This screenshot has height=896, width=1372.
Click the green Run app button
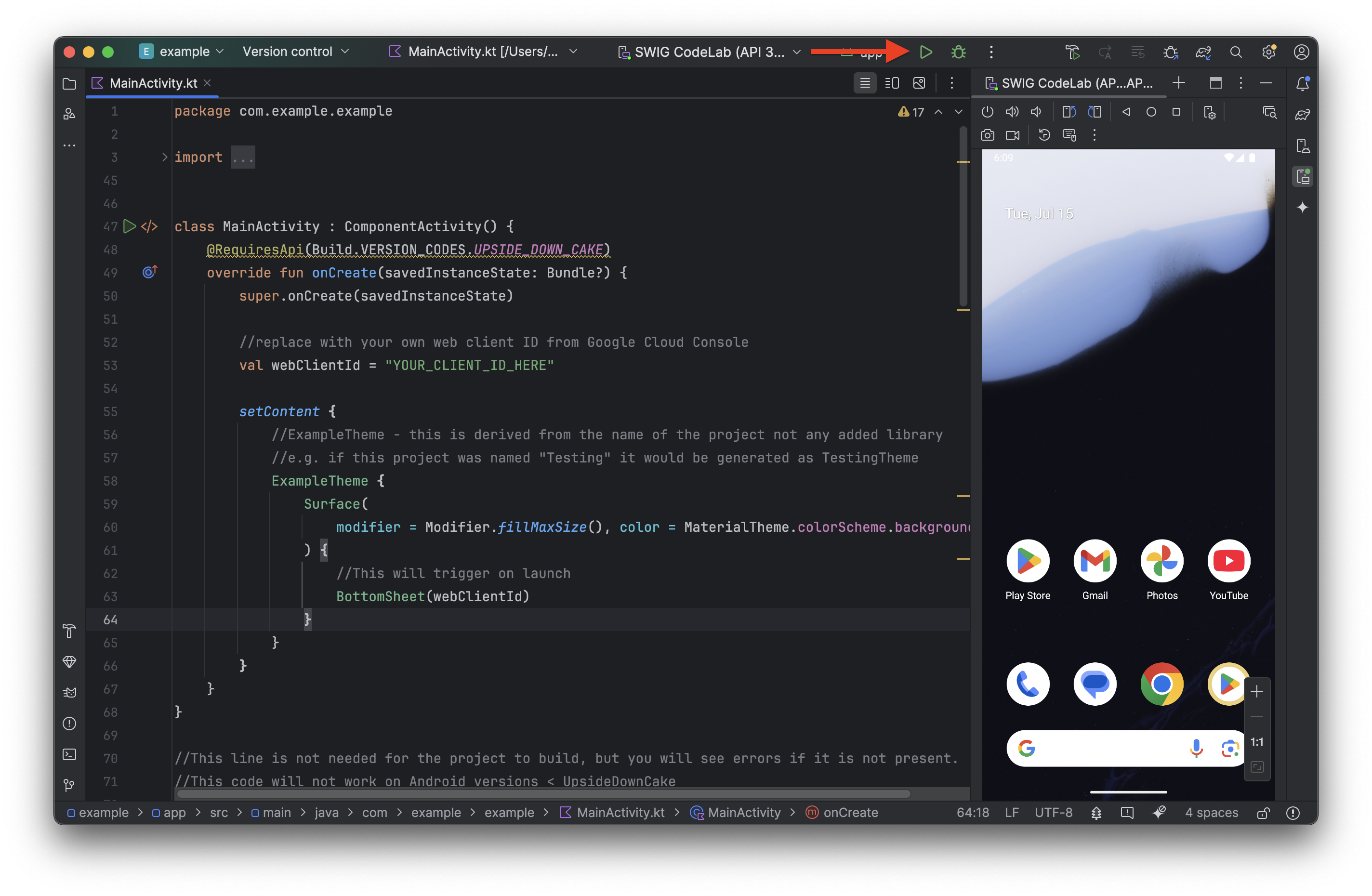(x=925, y=52)
